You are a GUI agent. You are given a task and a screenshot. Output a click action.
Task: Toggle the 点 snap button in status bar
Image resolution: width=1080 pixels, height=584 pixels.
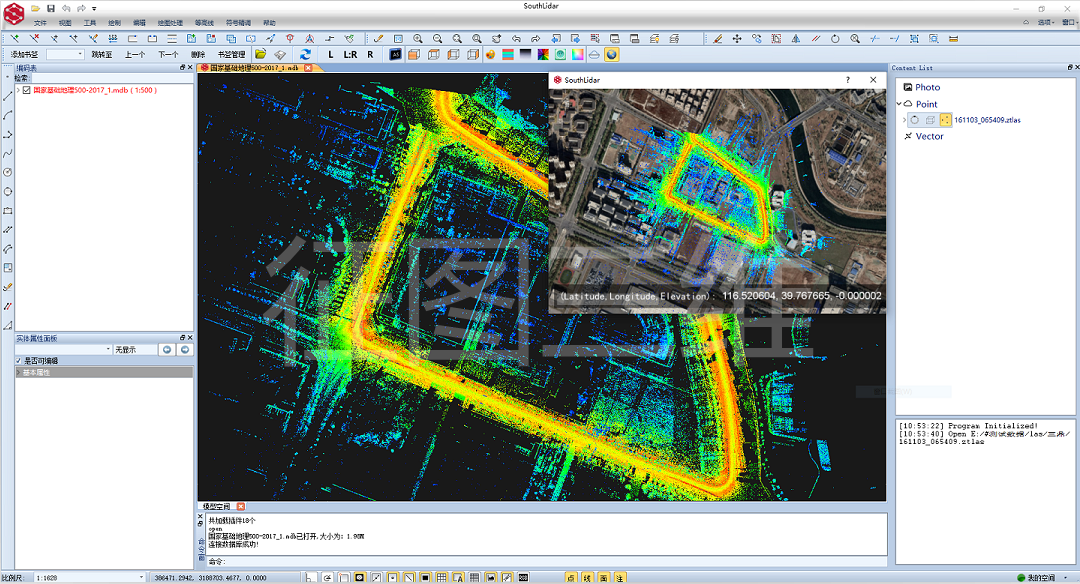[571, 578]
